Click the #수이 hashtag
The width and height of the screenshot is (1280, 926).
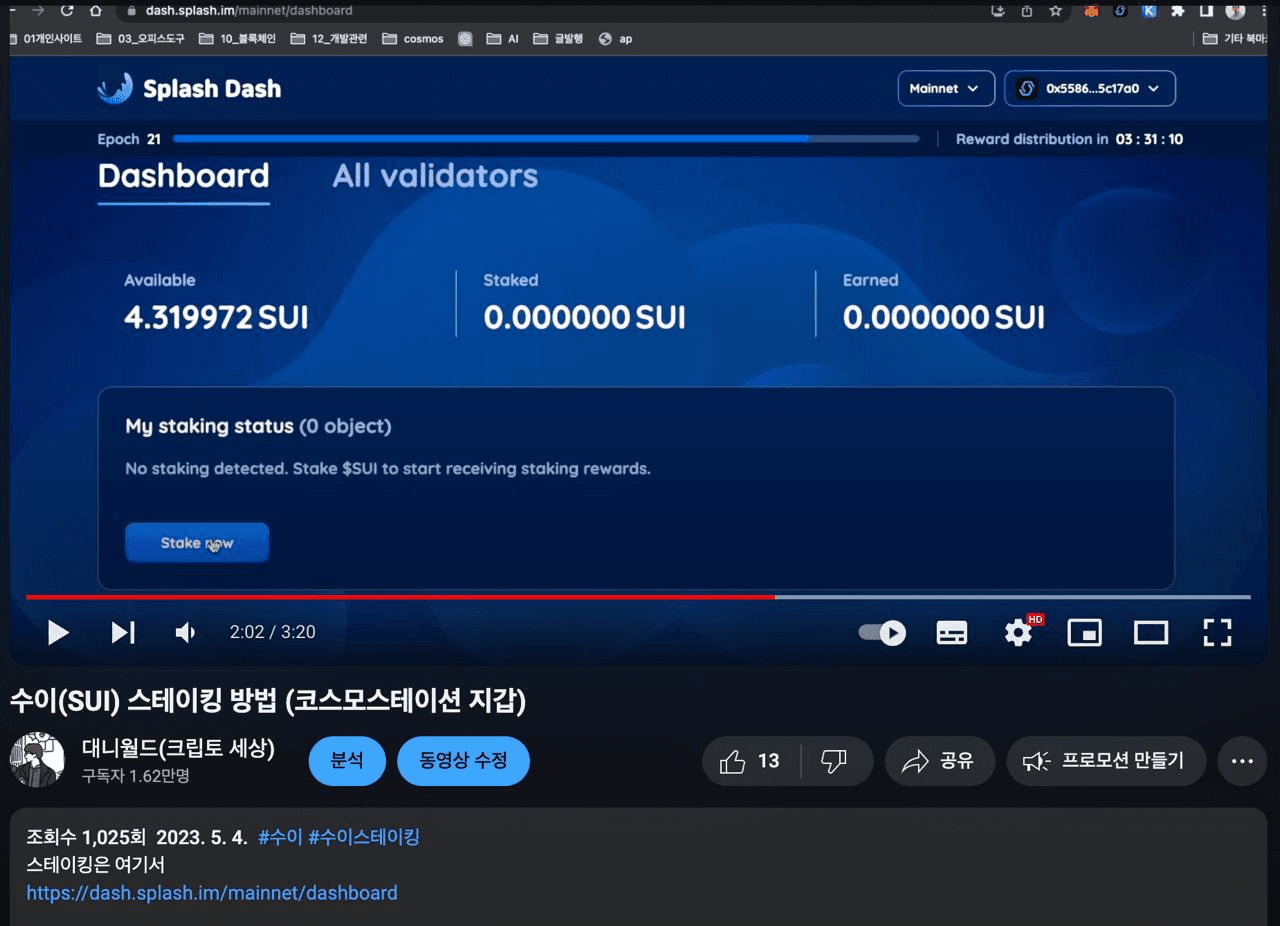(280, 837)
